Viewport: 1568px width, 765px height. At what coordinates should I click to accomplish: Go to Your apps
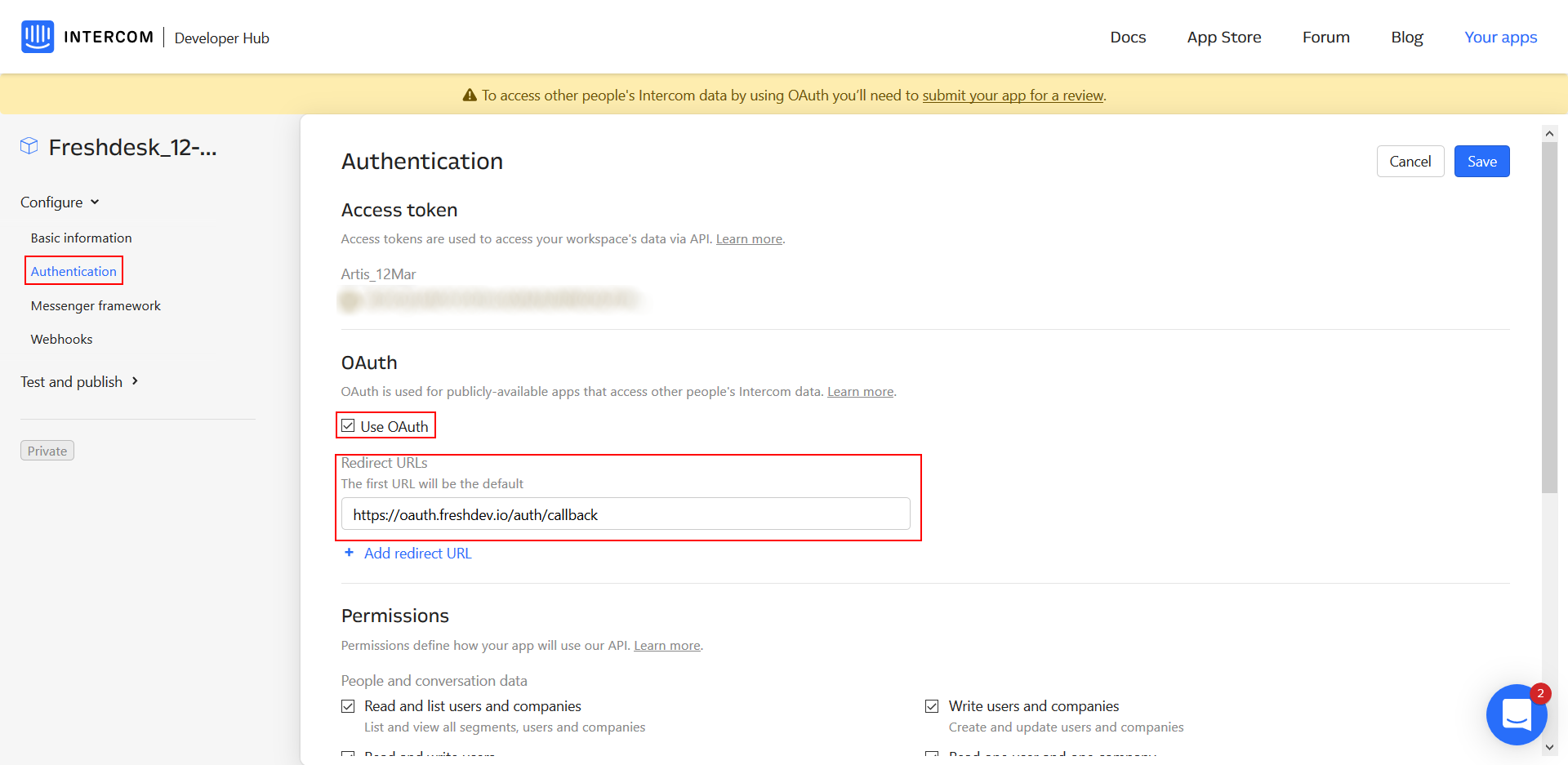click(x=1501, y=37)
